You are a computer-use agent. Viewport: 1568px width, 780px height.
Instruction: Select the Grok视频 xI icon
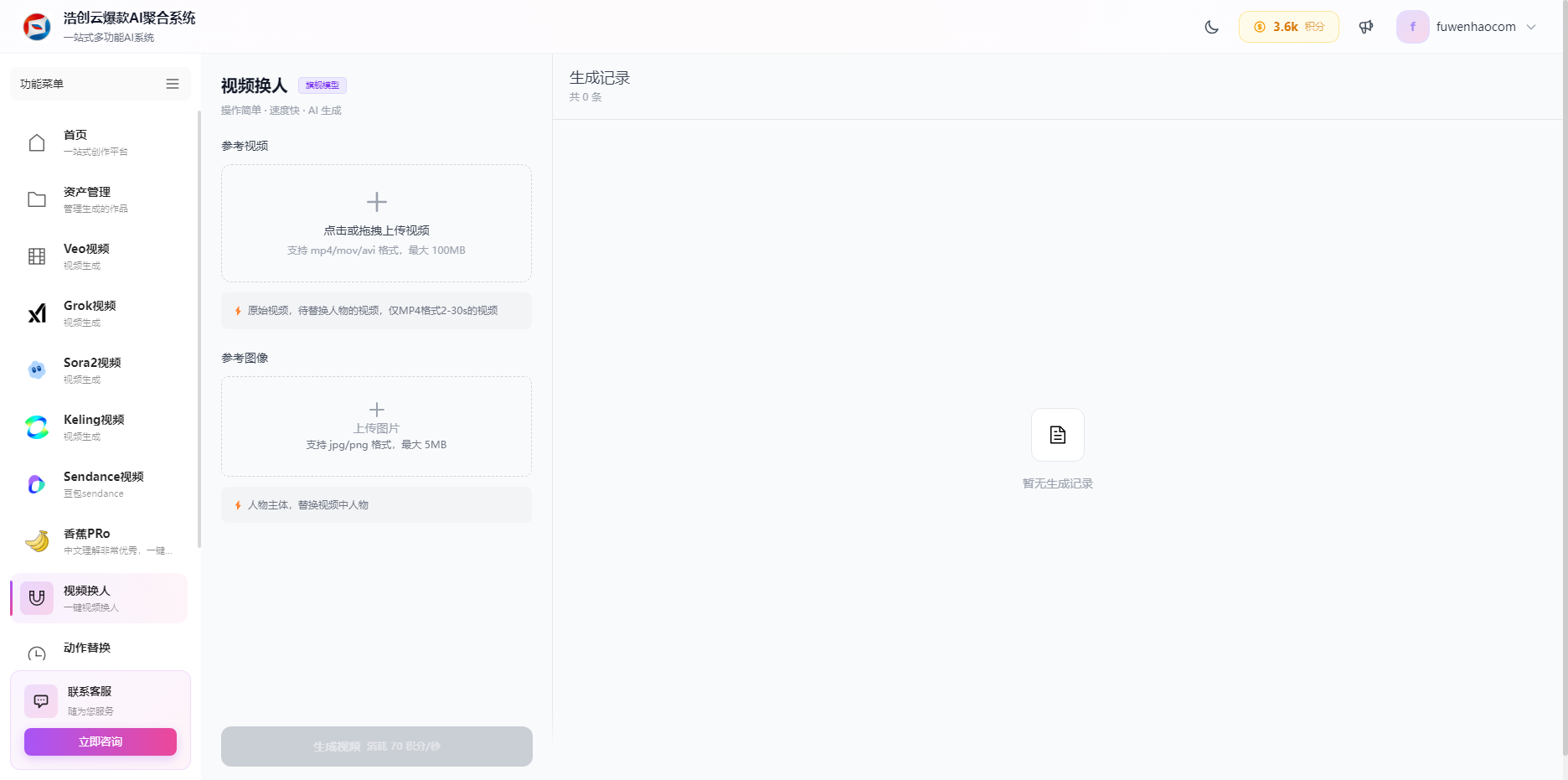click(x=37, y=313)
